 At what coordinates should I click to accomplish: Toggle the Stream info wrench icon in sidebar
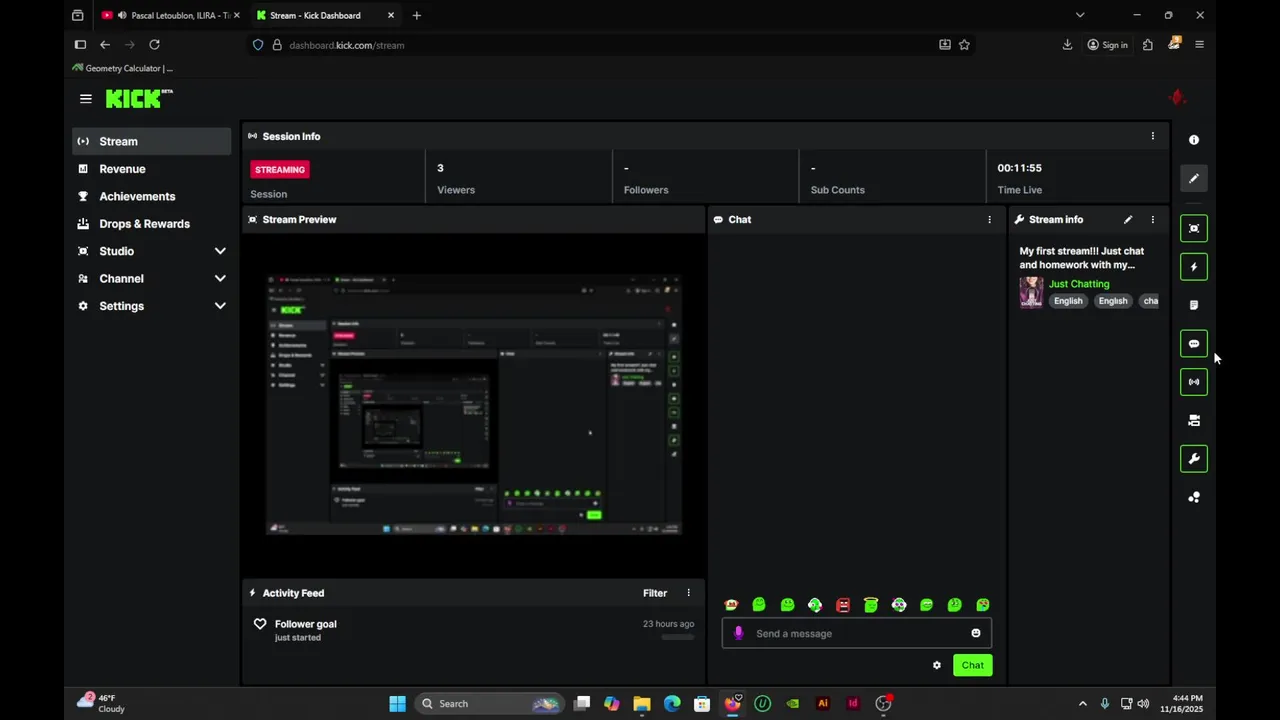(x=1193, y=459)
